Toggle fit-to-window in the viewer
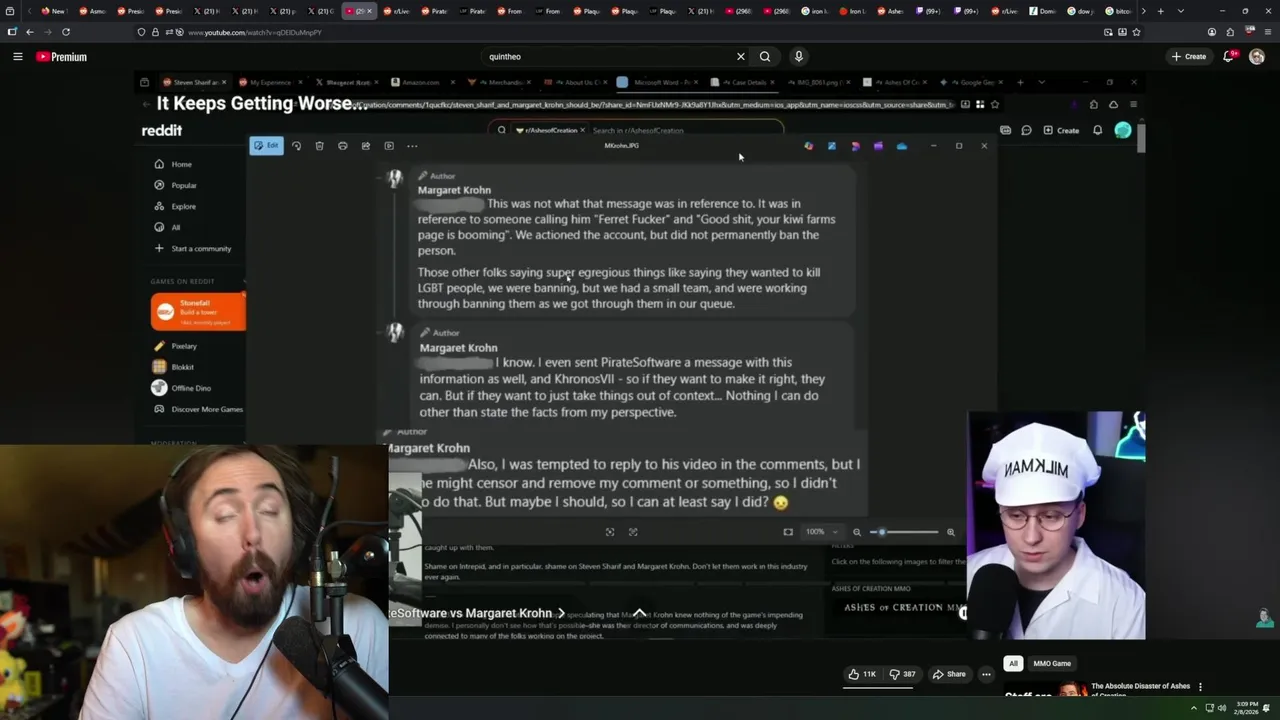 click(788, 532)
